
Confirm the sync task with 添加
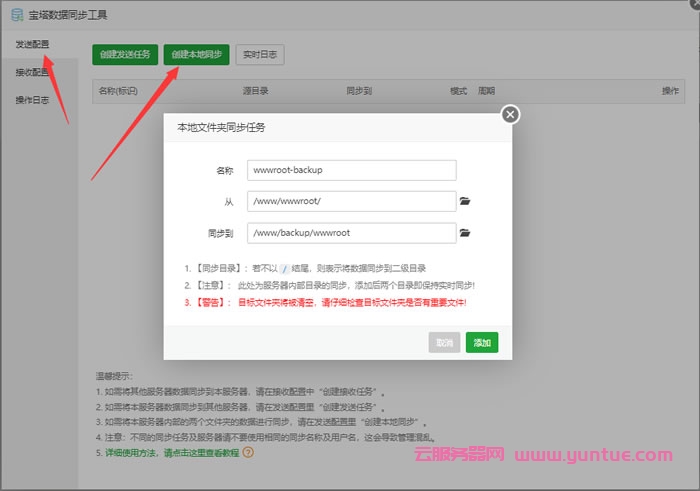tap(482, 342)
